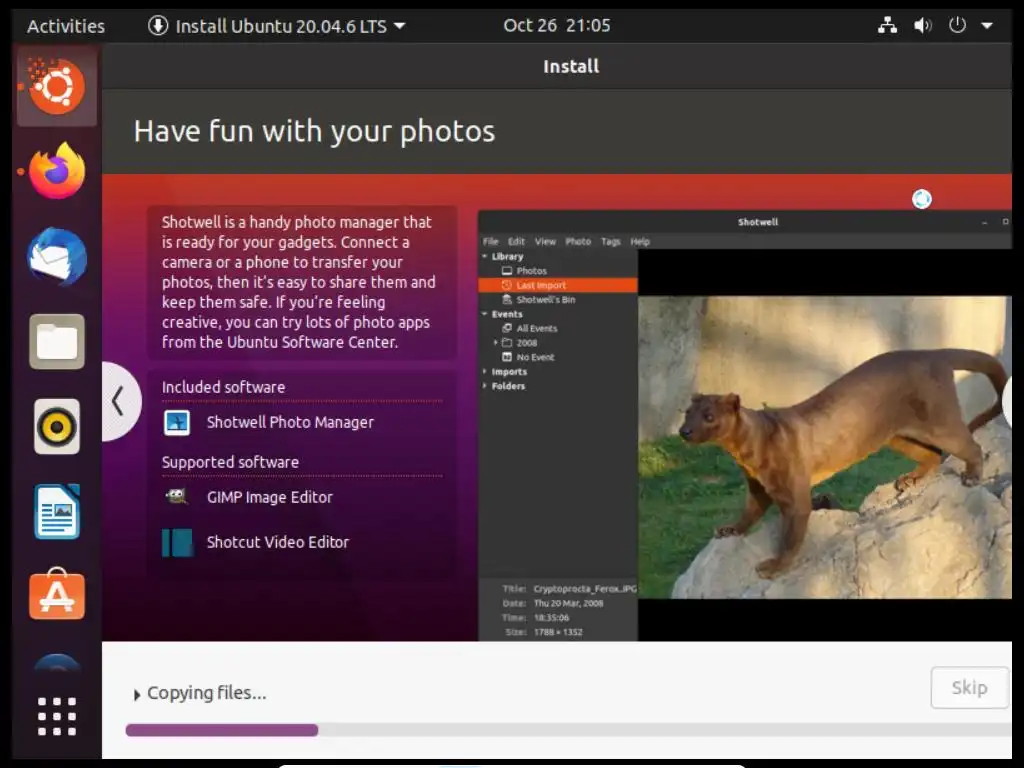
Task: Click the installer download icon in top bar
Action: pos(157,25)
